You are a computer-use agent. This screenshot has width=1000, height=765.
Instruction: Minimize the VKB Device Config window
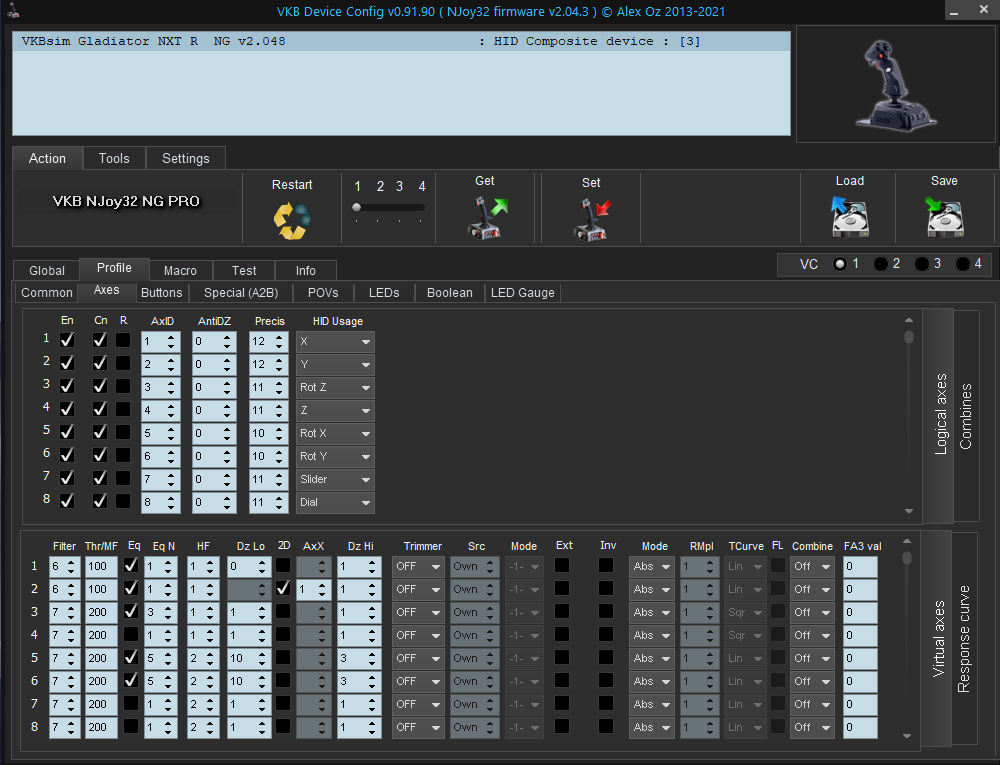click(x=956, y=11)
